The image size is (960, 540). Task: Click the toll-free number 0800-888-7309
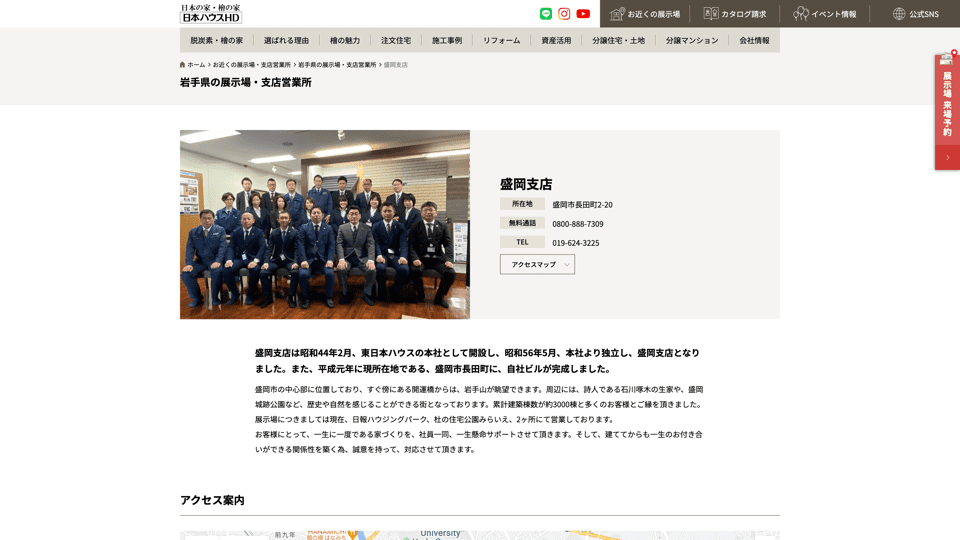(x=577, y=223)
